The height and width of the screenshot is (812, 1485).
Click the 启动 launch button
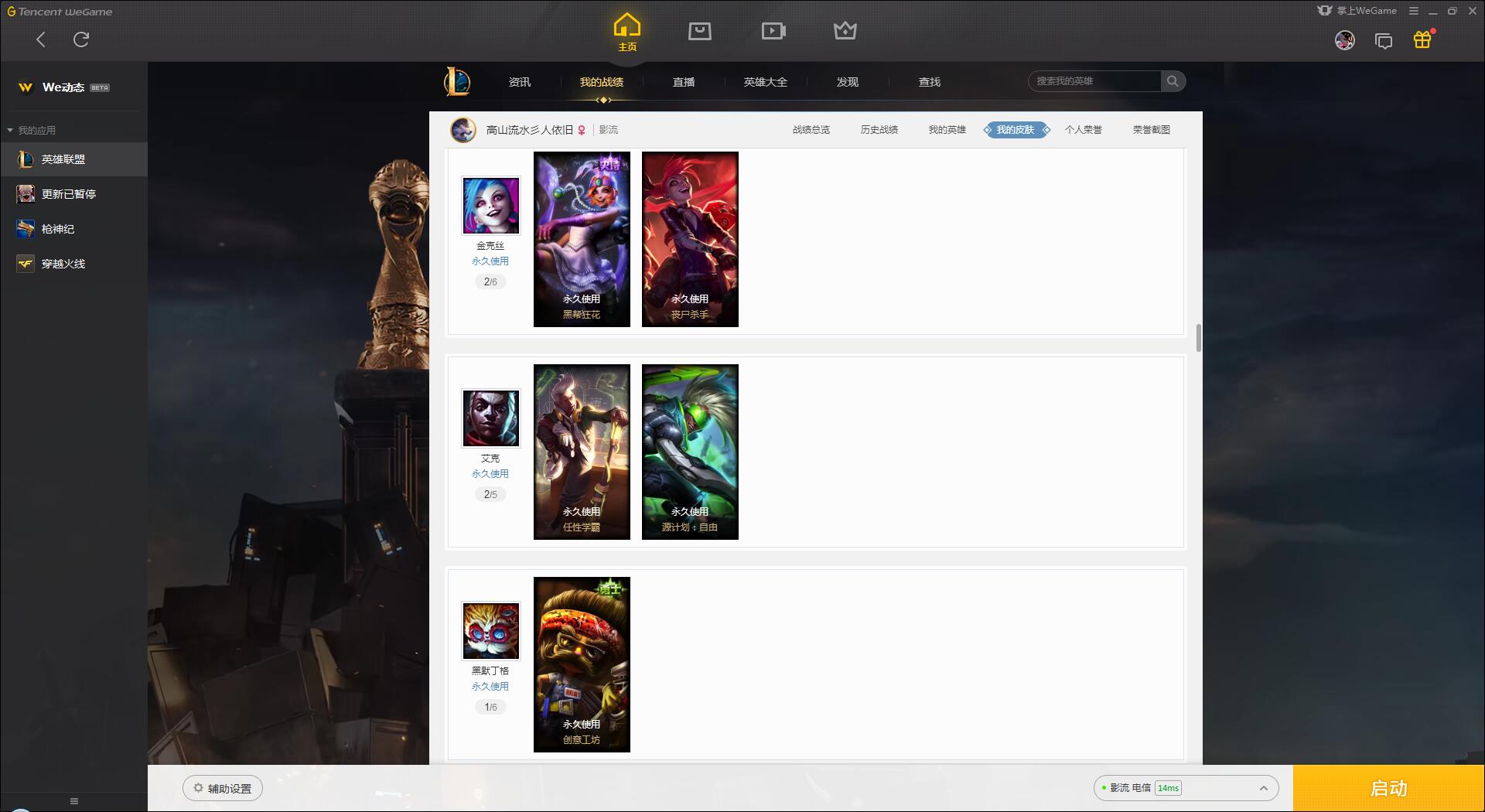point(1389,789)
